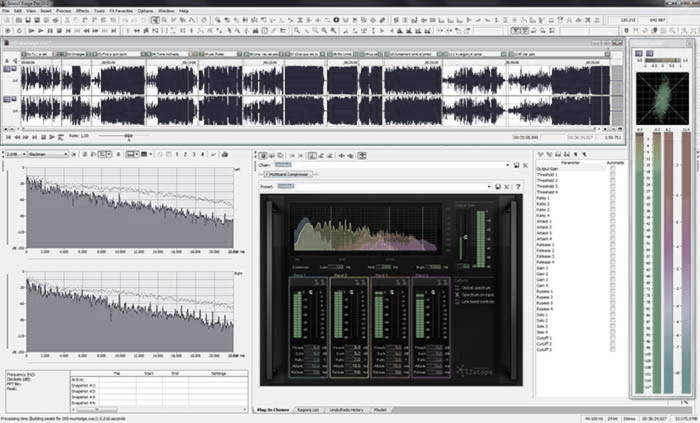The height and width of the screenshot is (423, 700).
Task: Click the Save plug-in preset disk icon
Action: [498, 187]
